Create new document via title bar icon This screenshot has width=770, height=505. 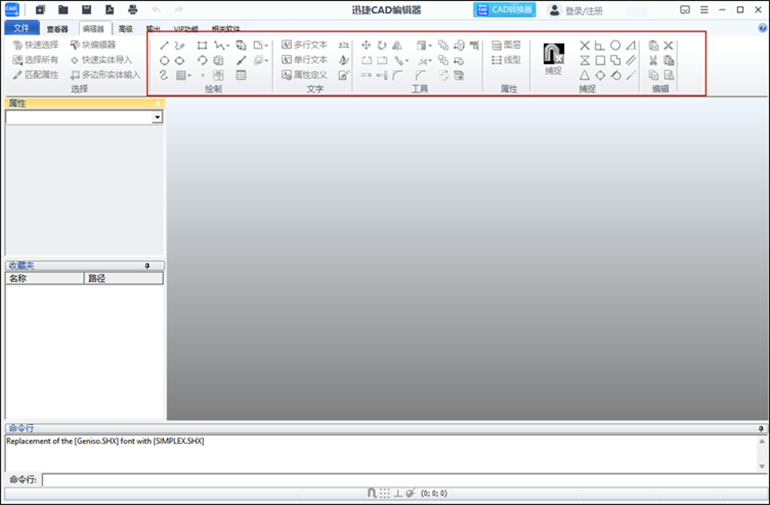(x=40, y=9)
